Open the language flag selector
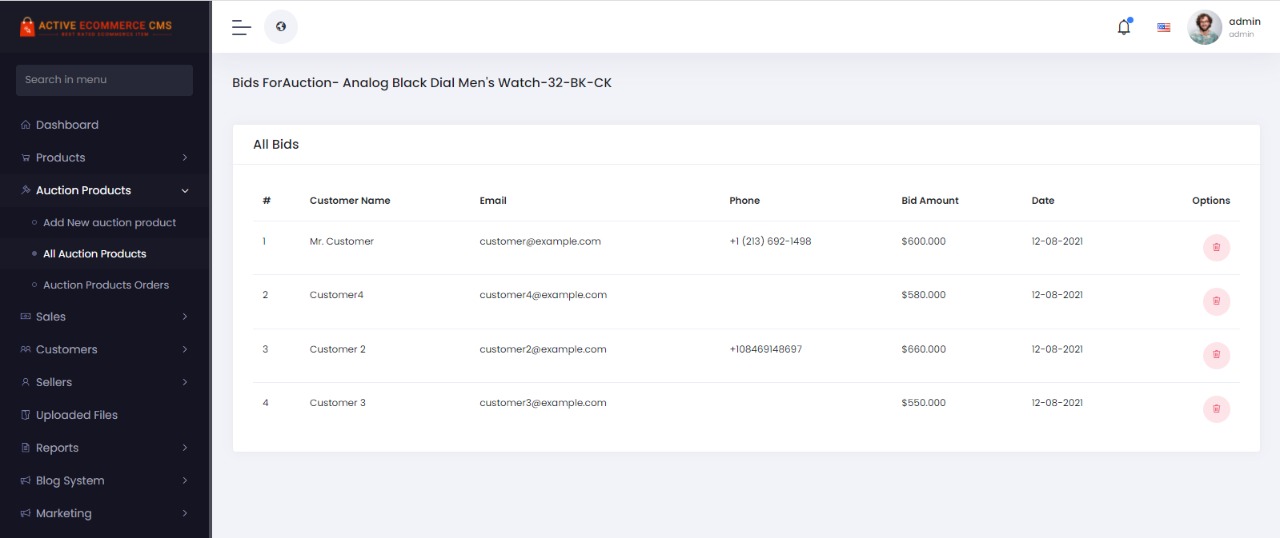 coord(1164,28)
